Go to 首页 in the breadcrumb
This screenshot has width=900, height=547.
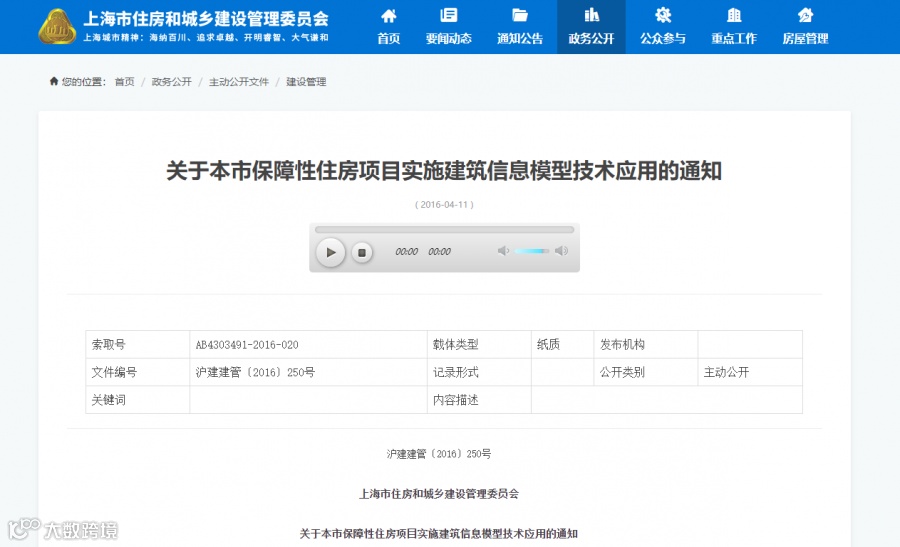click(x=125, y=82)
